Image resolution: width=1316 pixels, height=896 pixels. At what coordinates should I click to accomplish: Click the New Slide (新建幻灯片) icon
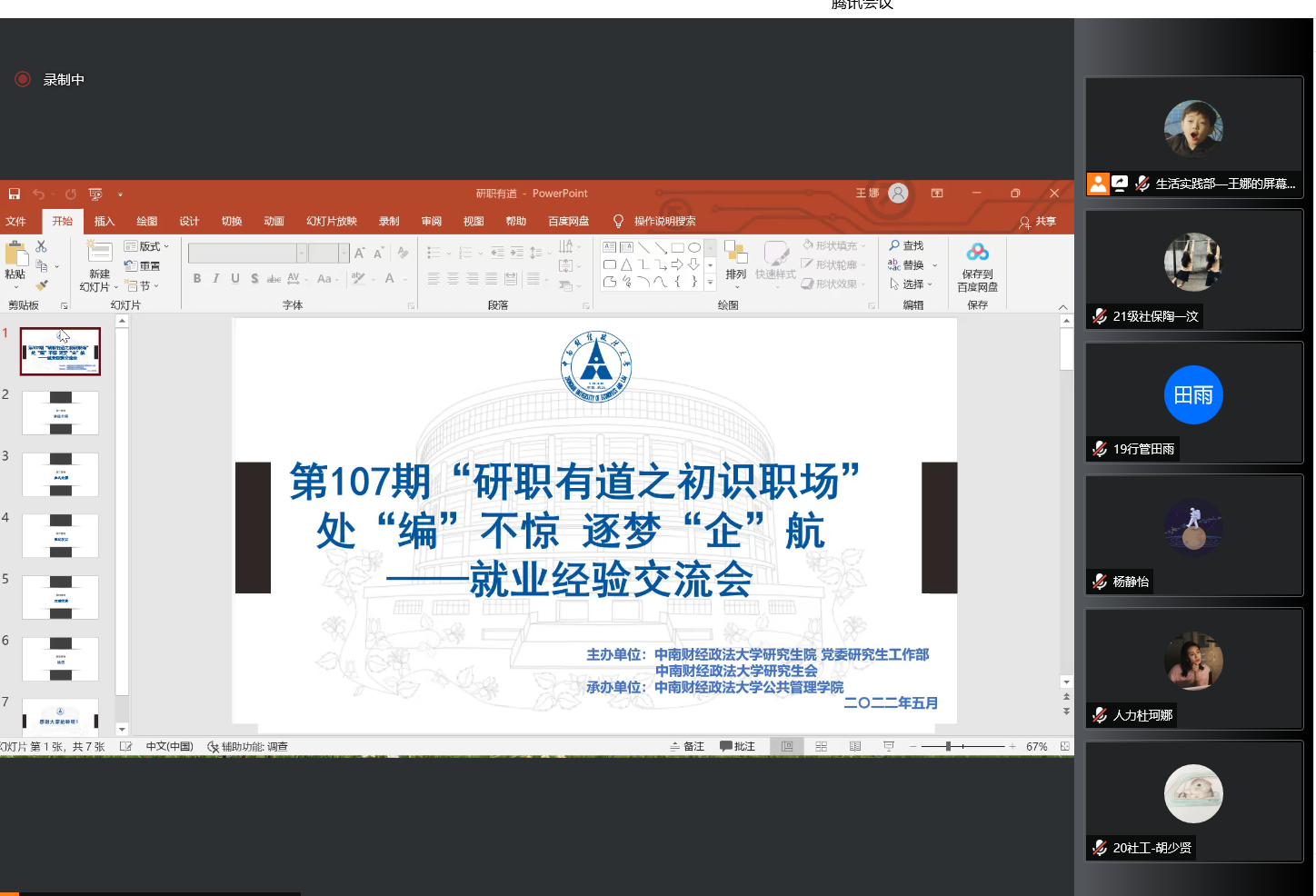click(99, 253)
